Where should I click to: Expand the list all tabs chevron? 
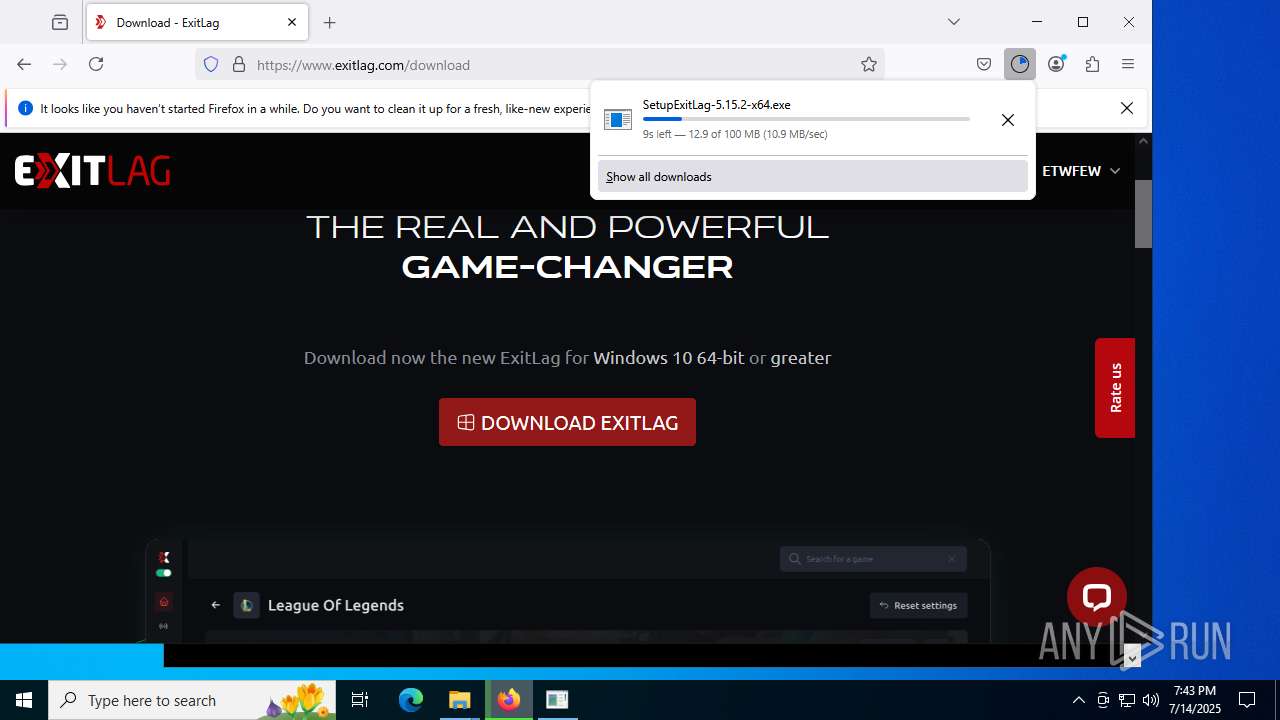point(954,22)
